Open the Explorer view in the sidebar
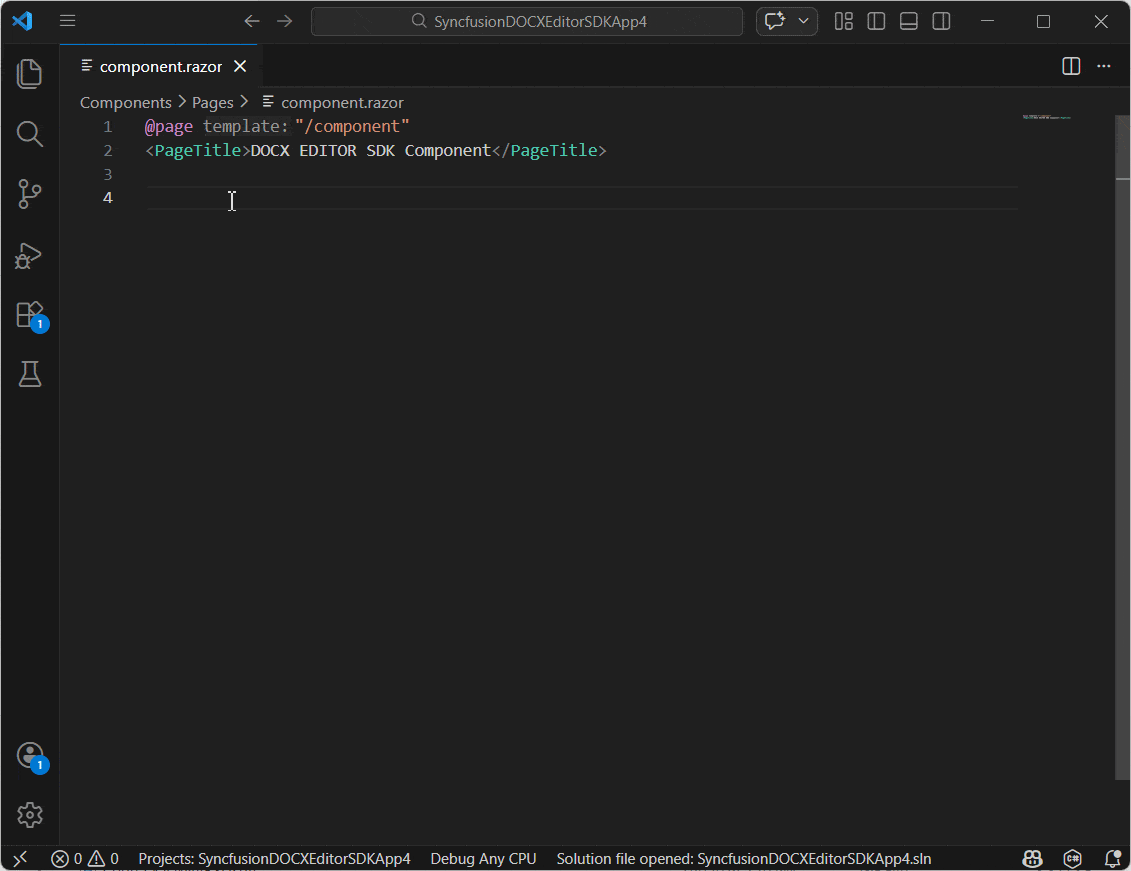The width and height of the screenshot is (1131, 871). 29,73
